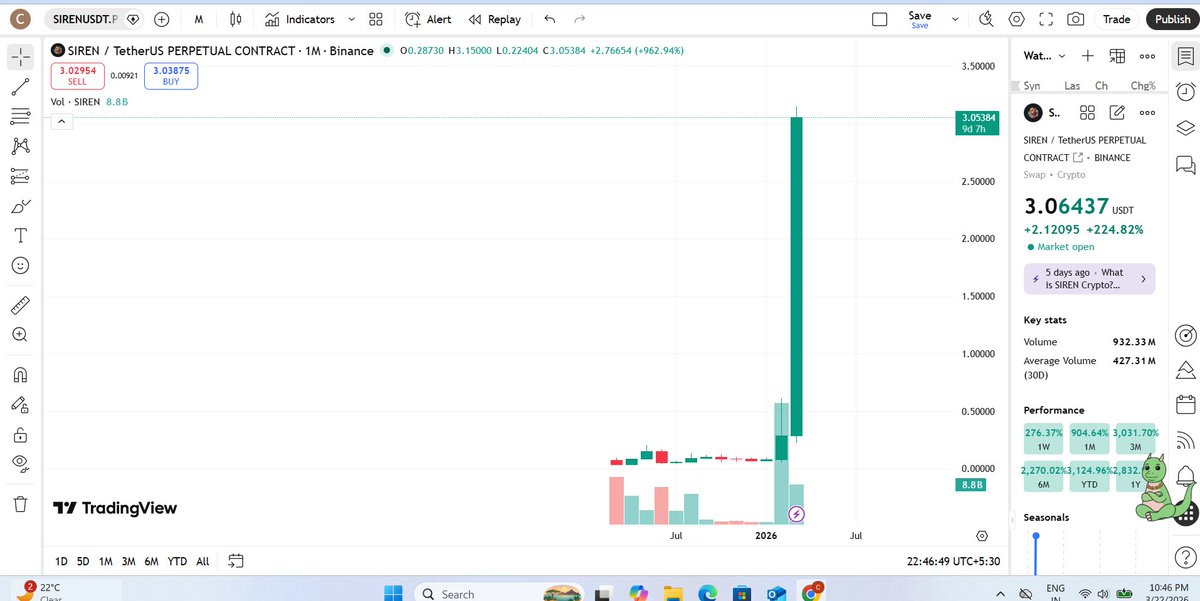Image resolution: width=1200 pixels, height=601 pixels.
Task: Open the candlestick chart type menu
Action: click(x=236, y=19)
